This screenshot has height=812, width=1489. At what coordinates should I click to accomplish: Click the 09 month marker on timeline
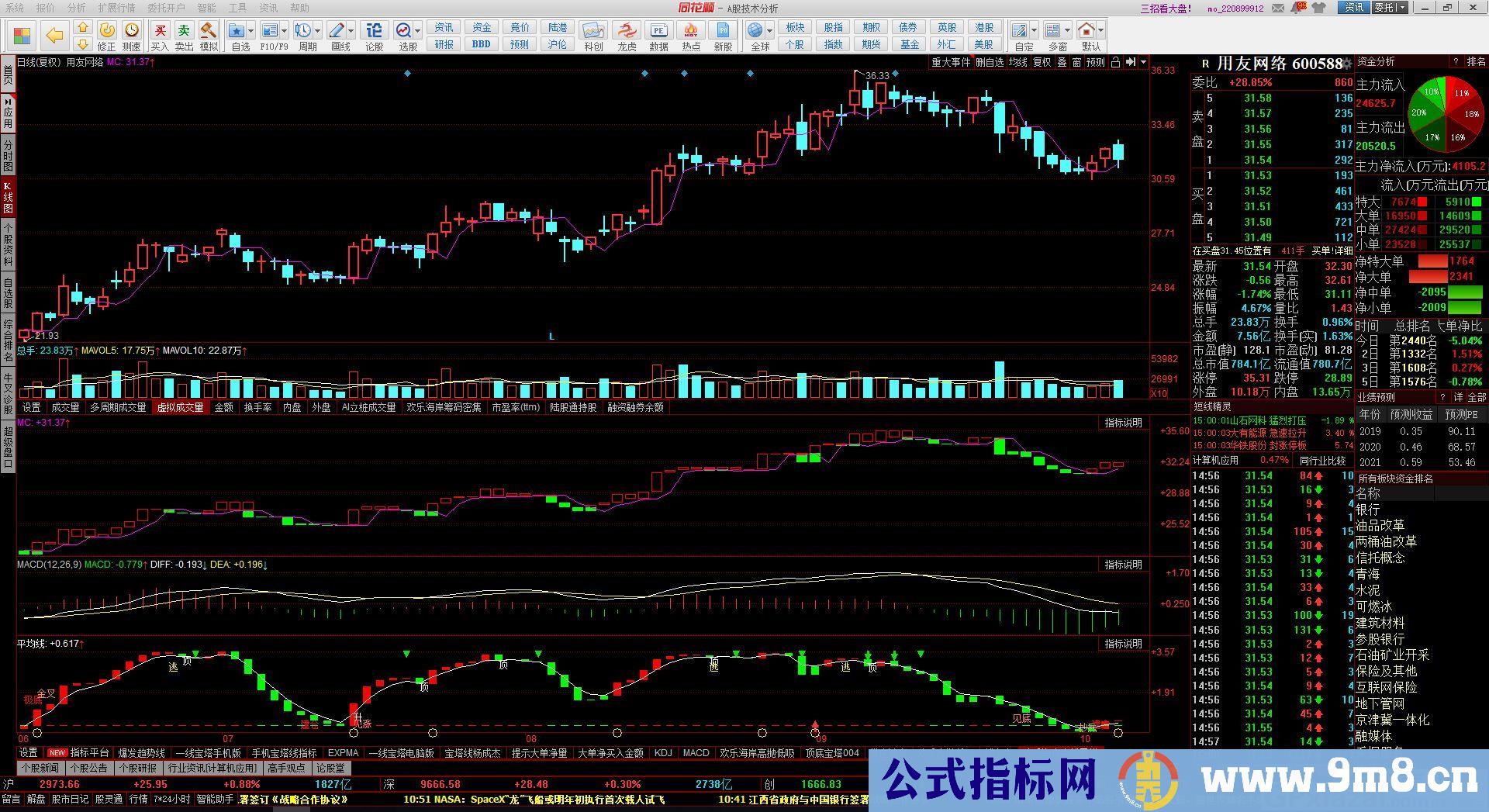pyautogui.click(x=821, y=739)
